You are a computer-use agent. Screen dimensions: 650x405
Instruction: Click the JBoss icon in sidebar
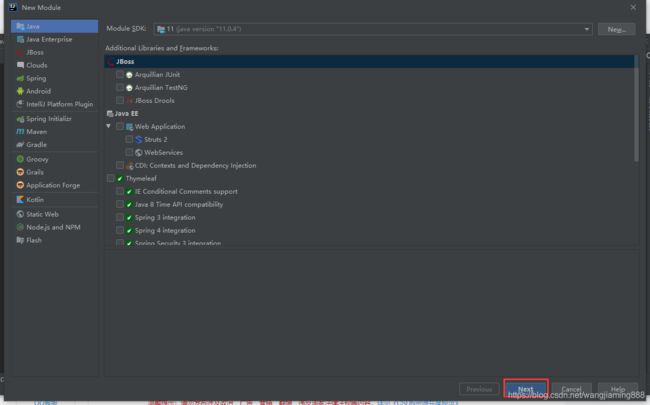20,53
